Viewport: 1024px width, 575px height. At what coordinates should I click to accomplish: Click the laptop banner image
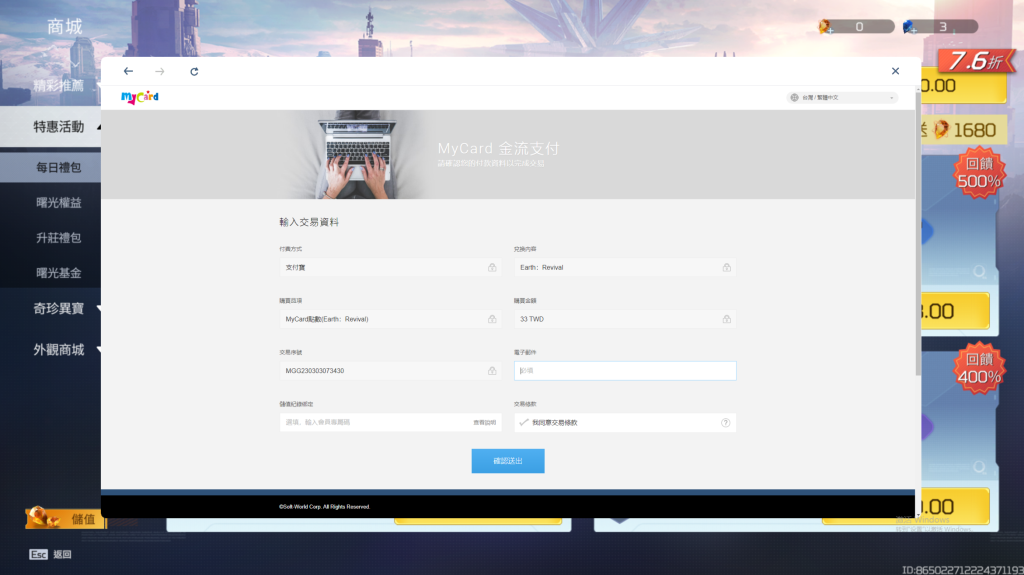pos(358,154)
